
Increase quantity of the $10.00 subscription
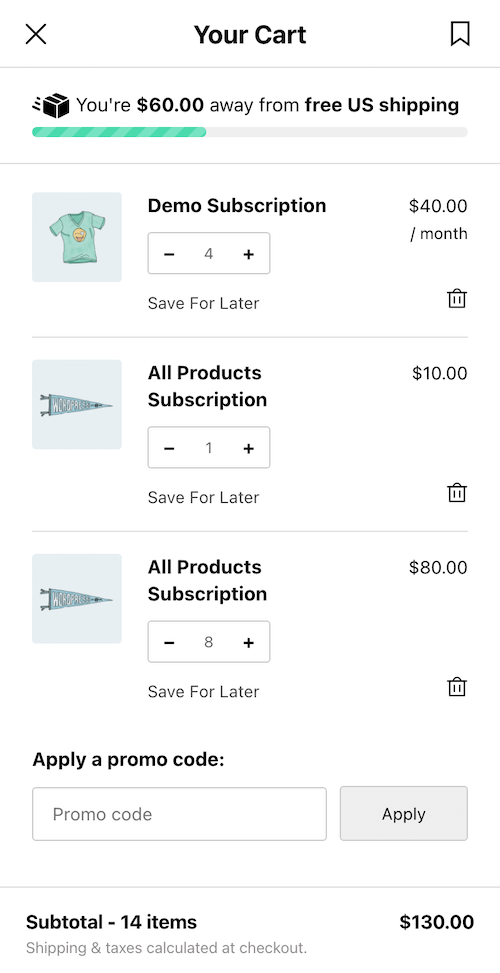click(x=249, y=448)
